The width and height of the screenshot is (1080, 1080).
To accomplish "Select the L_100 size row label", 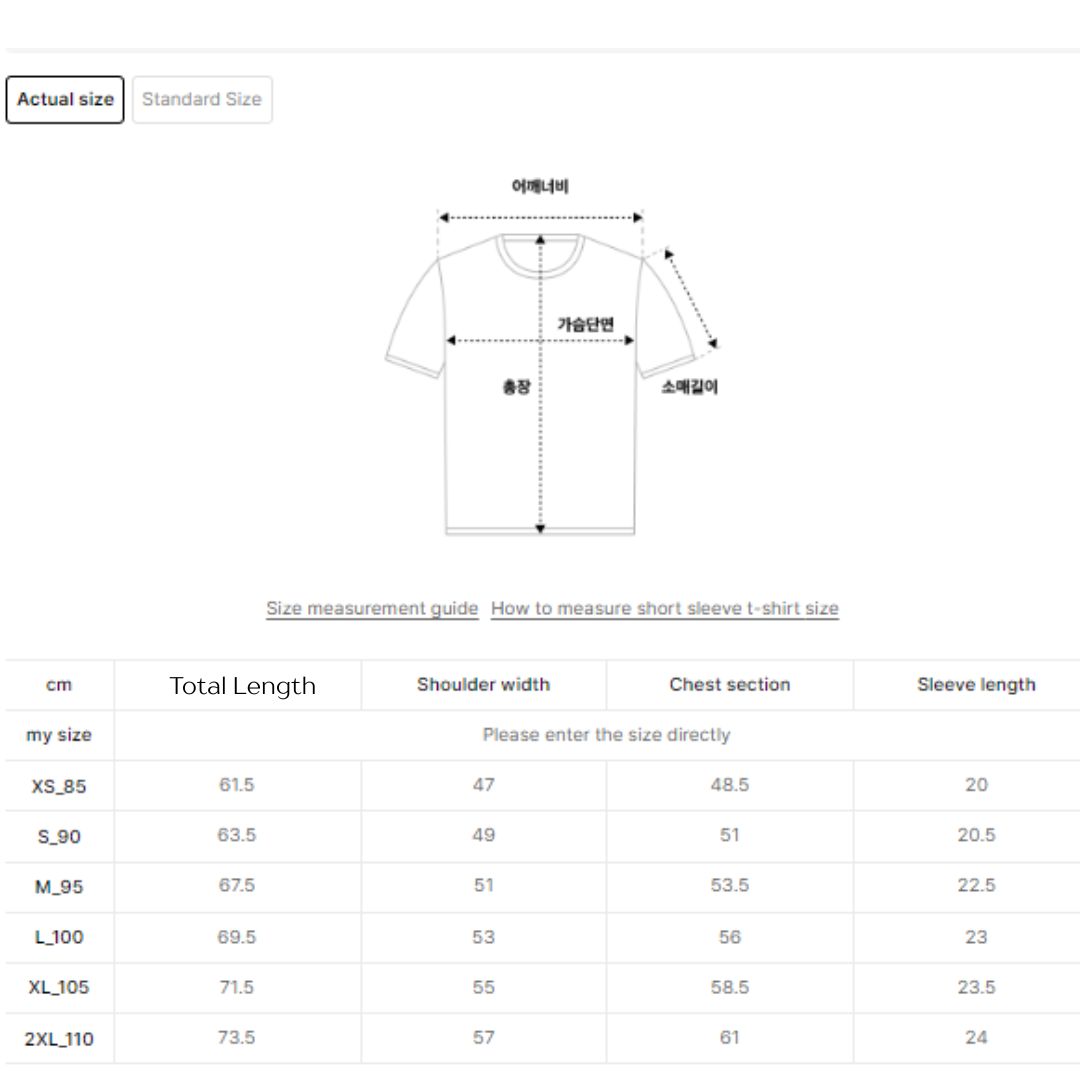I will click(x=59, y=937).
